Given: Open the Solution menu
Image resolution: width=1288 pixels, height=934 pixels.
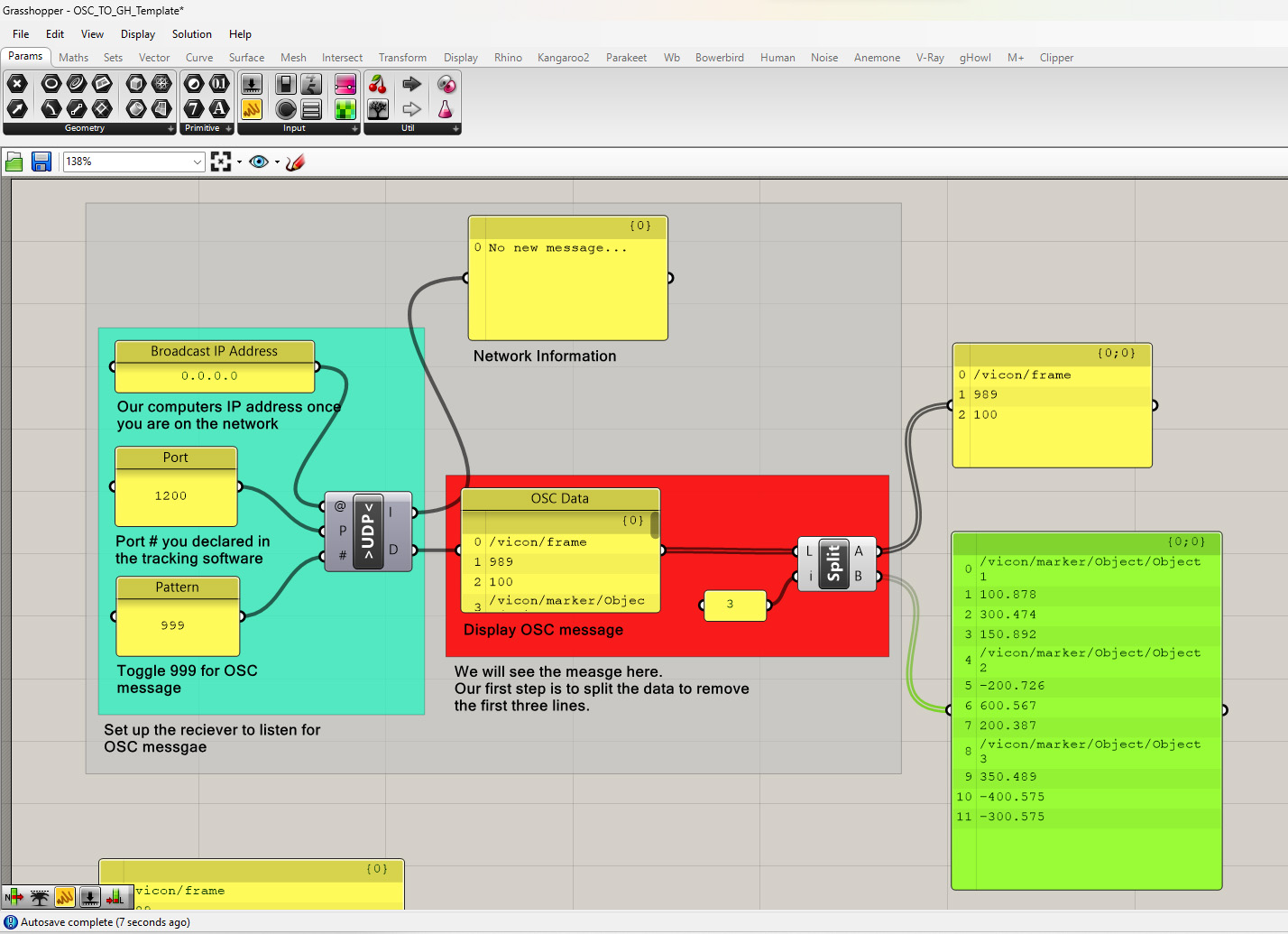Looking at the screenshot, I should click(191, 34).
